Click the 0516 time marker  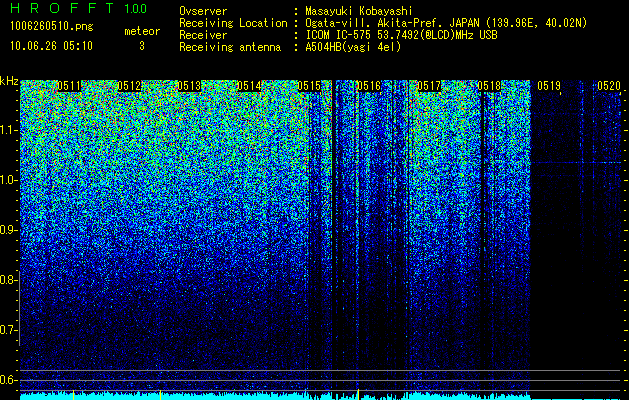click(369, 86)
